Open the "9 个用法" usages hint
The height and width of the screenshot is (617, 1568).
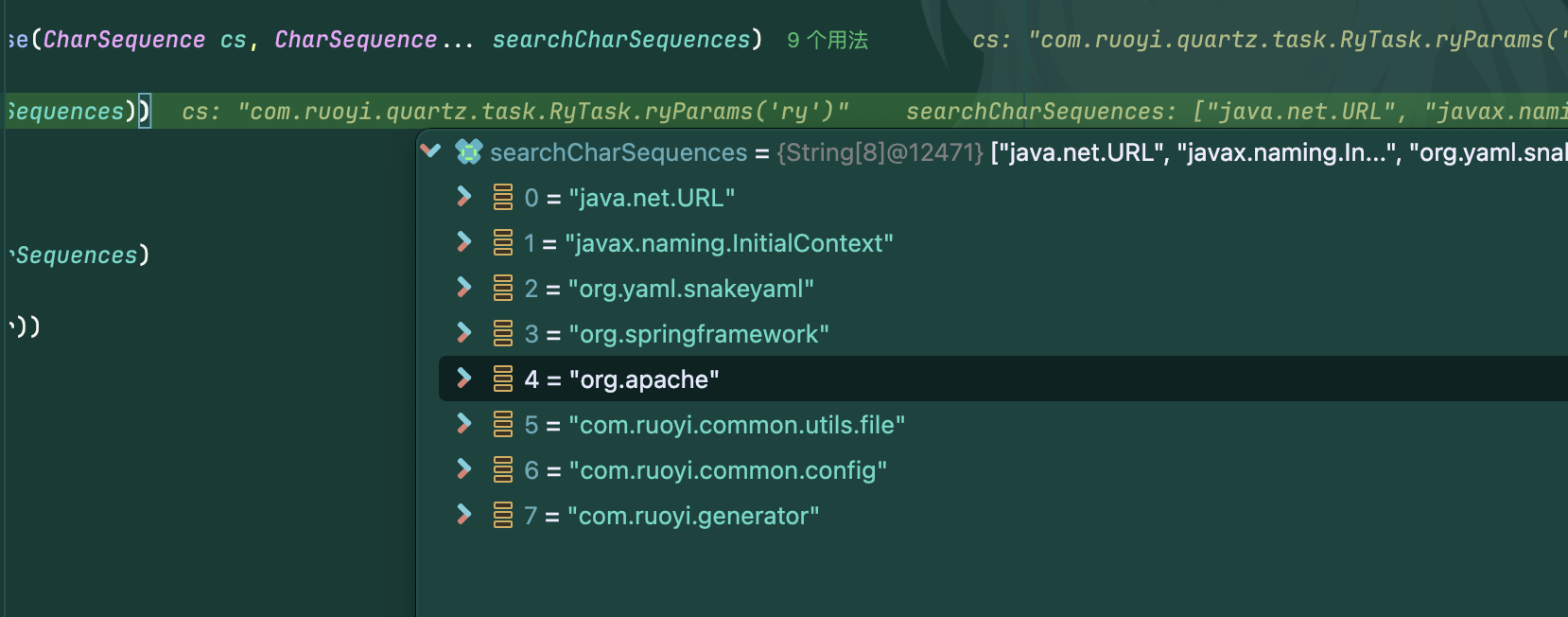[x=828, y=40]
